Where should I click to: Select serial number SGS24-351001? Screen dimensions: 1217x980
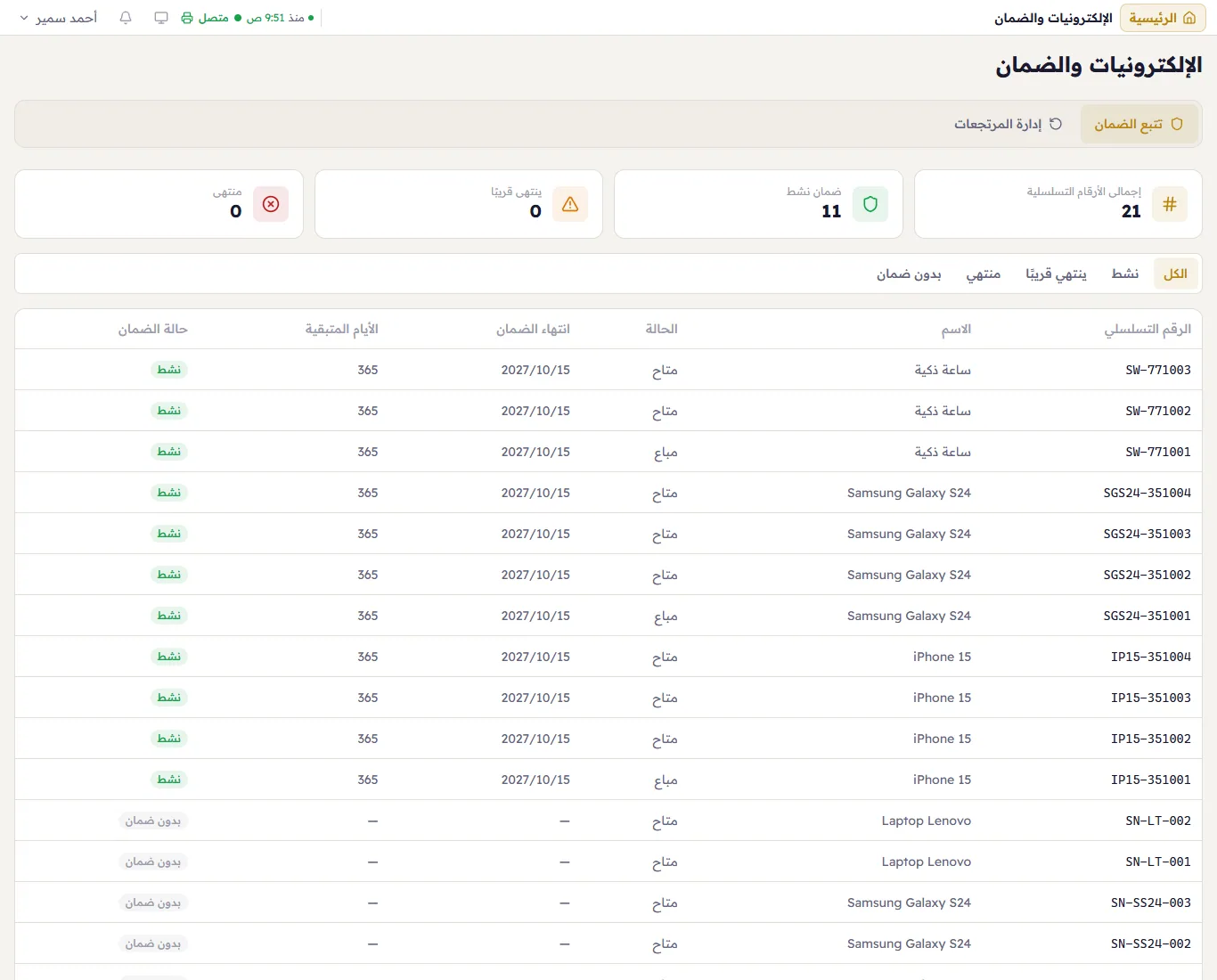pos(1148,616)
